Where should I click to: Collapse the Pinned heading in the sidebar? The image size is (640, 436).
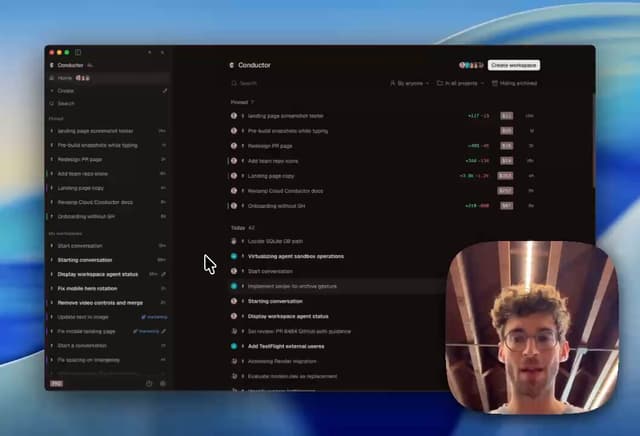56,118
